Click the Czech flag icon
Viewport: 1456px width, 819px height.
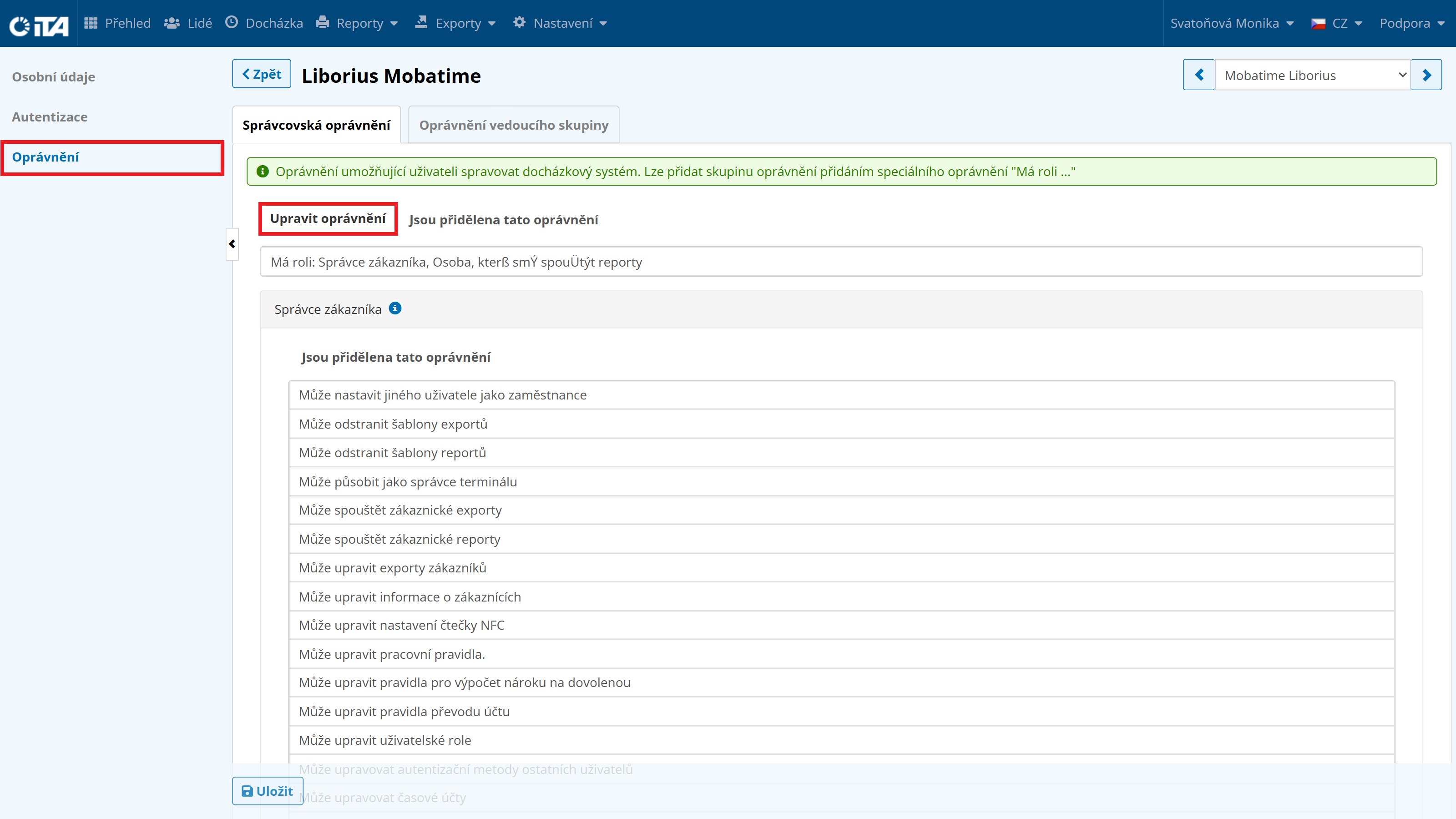click(x=1319, y=24)
